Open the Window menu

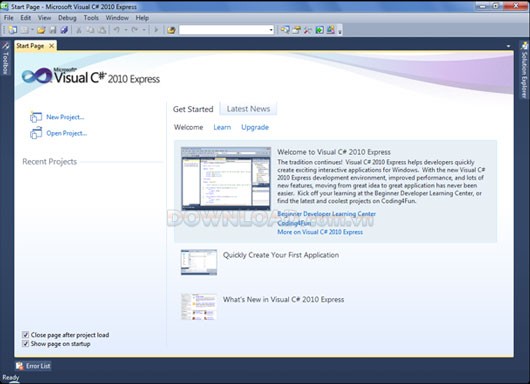(117, 18)
